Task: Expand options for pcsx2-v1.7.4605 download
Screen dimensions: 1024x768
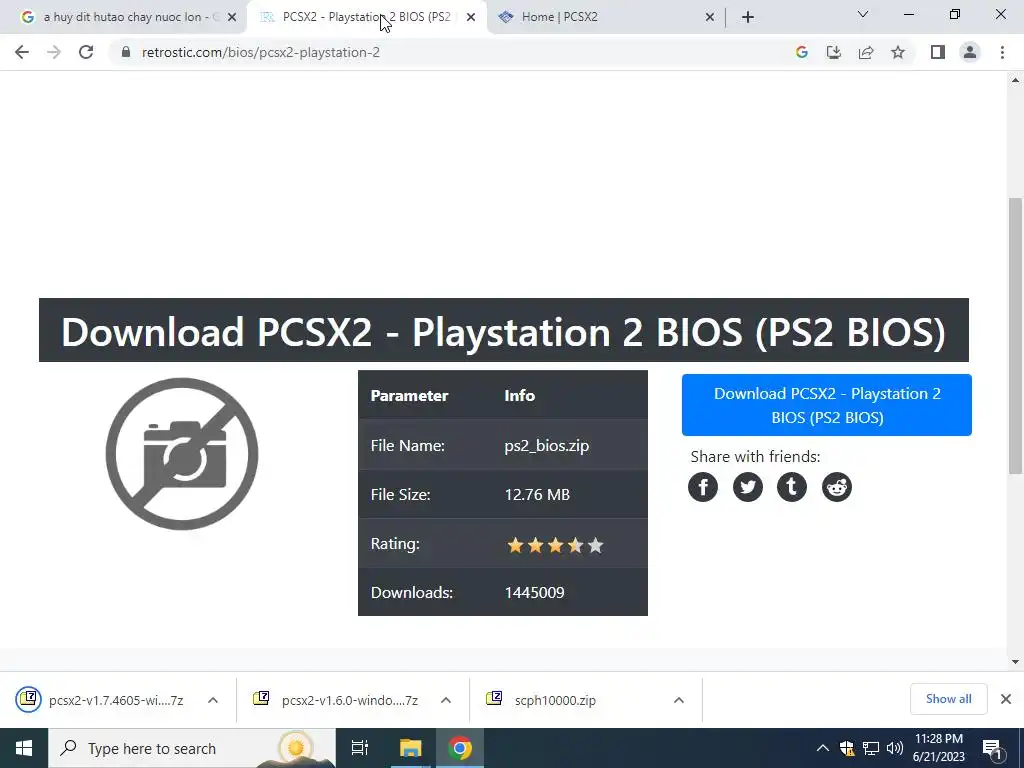Action: coord(213,700)
